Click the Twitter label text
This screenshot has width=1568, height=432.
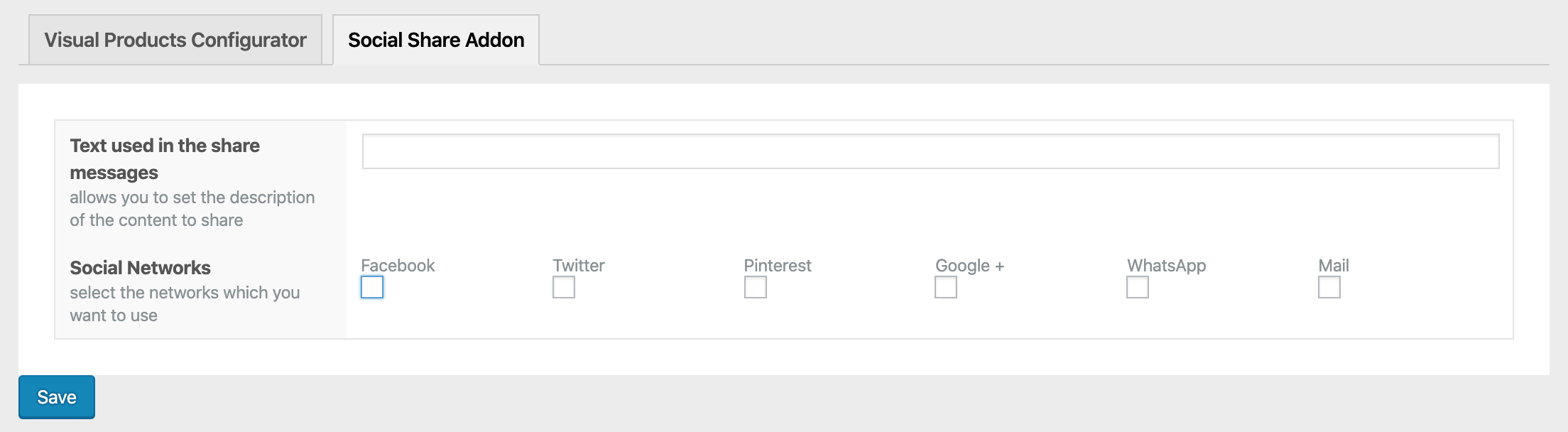(579, 266)
